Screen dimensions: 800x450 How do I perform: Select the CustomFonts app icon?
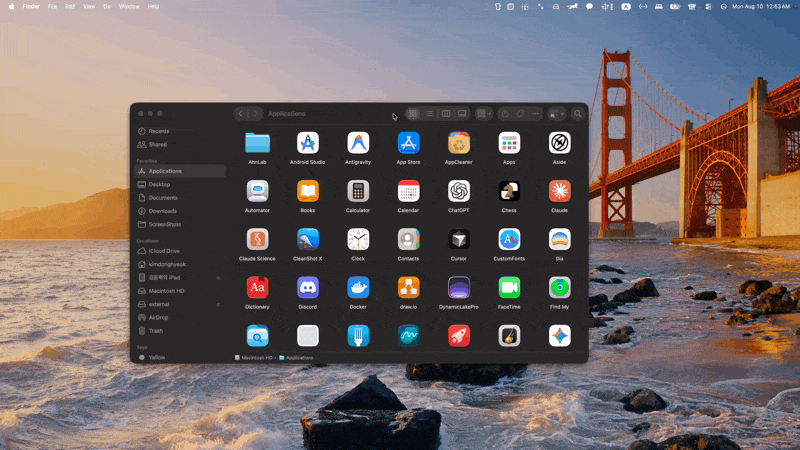click(x=509, y=239)
